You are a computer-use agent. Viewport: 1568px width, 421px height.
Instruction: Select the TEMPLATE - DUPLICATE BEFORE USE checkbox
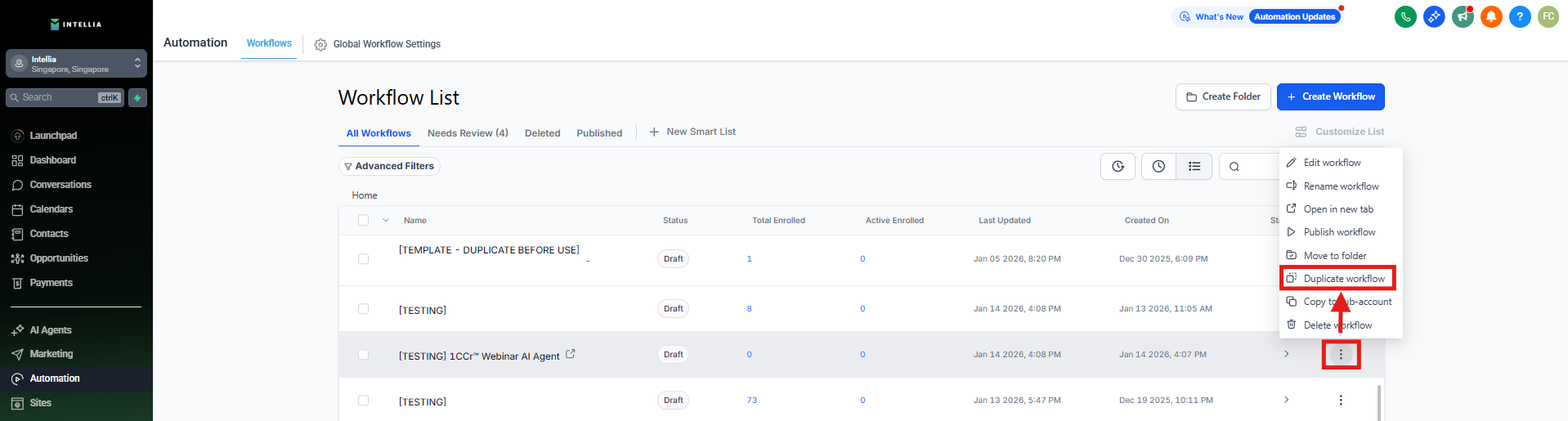click(364, 259)
